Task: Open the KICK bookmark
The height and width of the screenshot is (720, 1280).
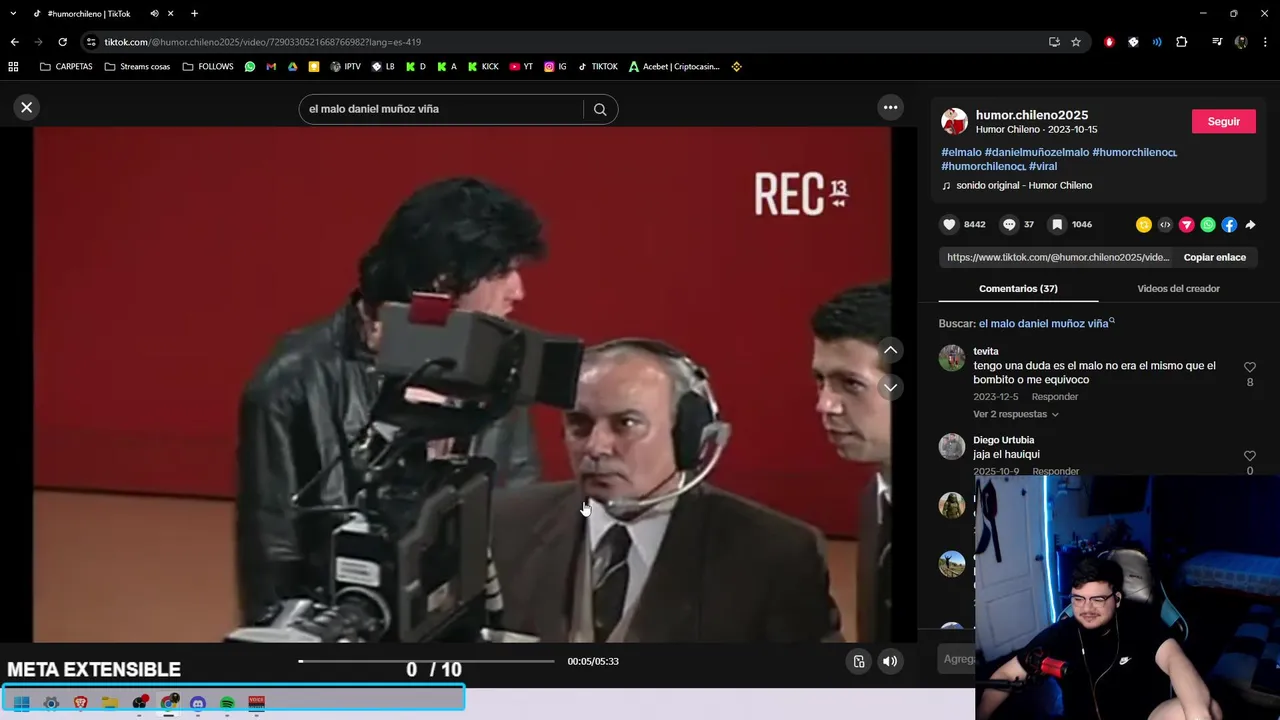Action: click(x=483, y=67)
